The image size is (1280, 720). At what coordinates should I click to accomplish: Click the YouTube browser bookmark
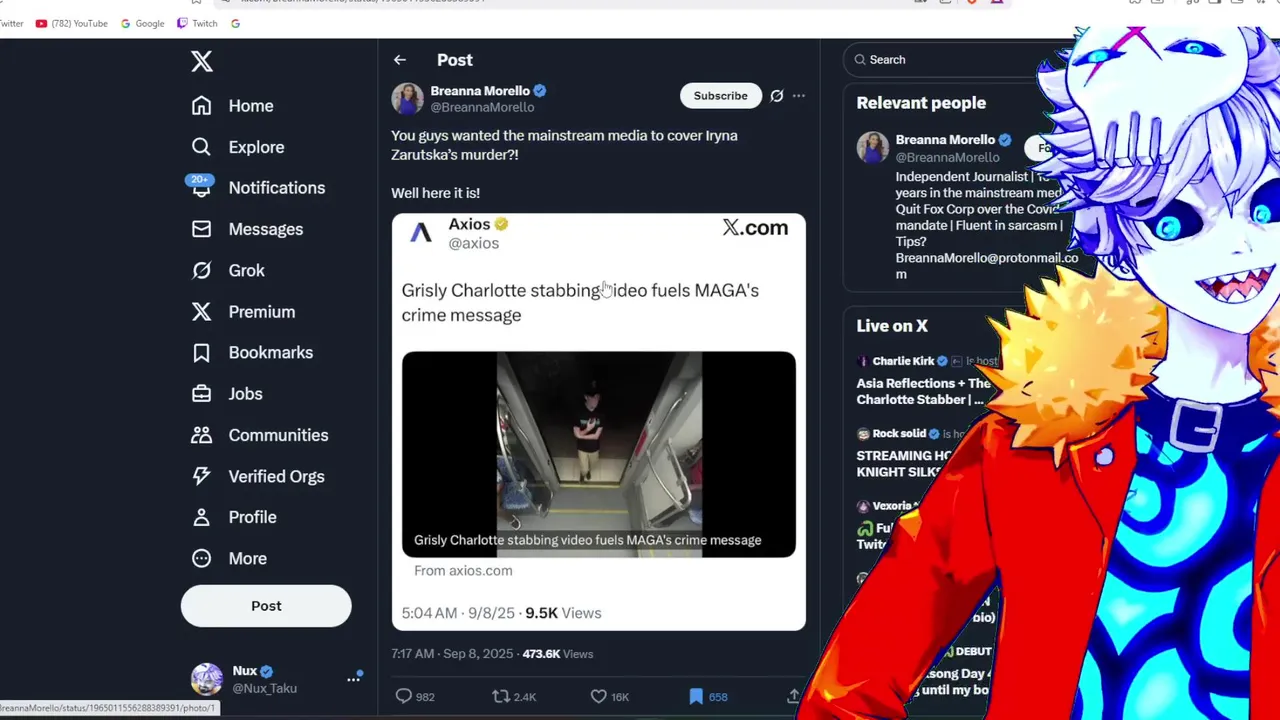(71, 23)
